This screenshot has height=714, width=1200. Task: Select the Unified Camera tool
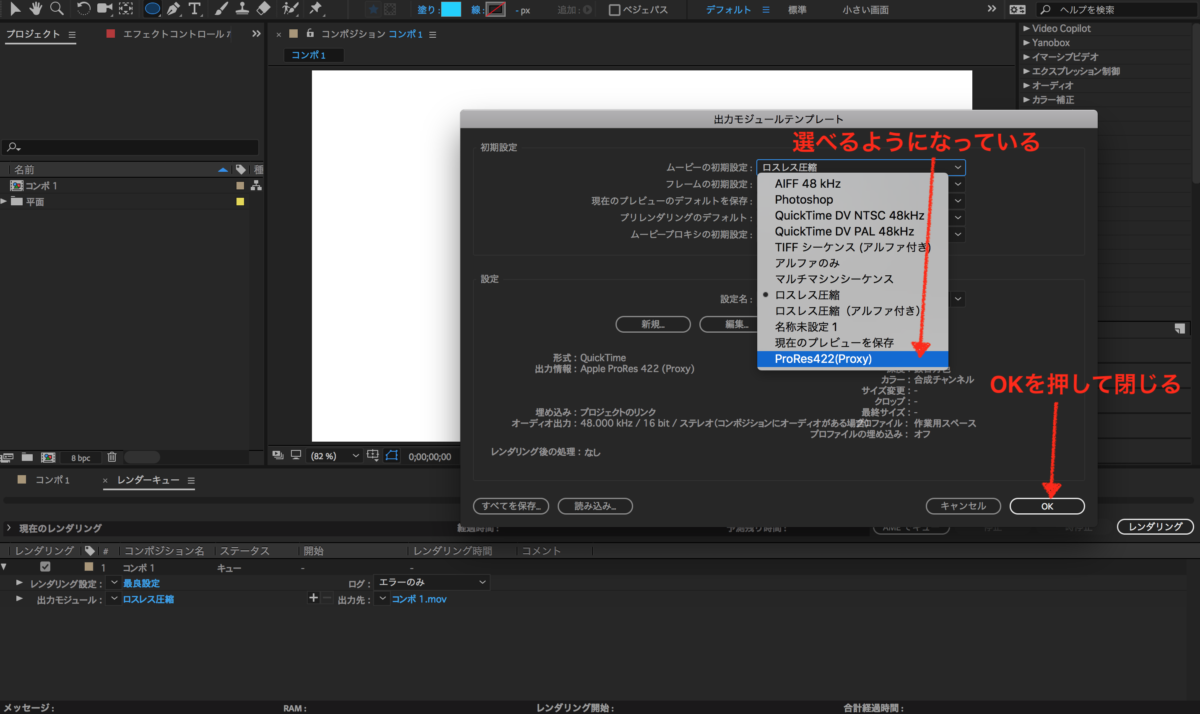(x=104, y=9)
